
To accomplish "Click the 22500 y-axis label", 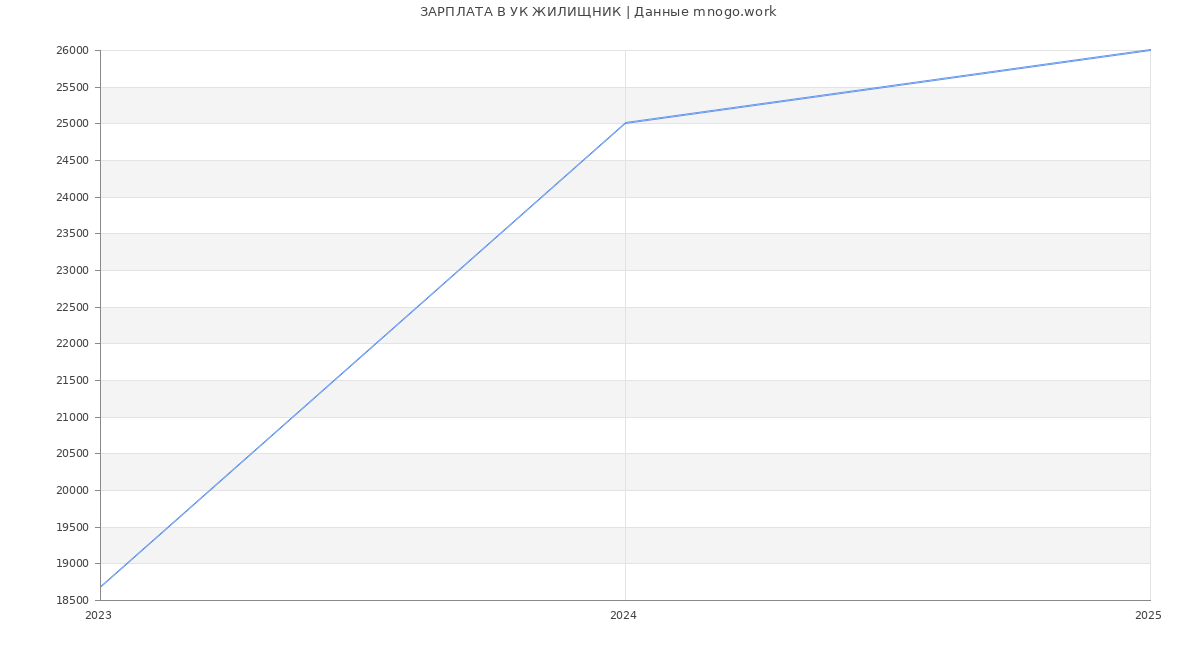I will click(74, 308).
